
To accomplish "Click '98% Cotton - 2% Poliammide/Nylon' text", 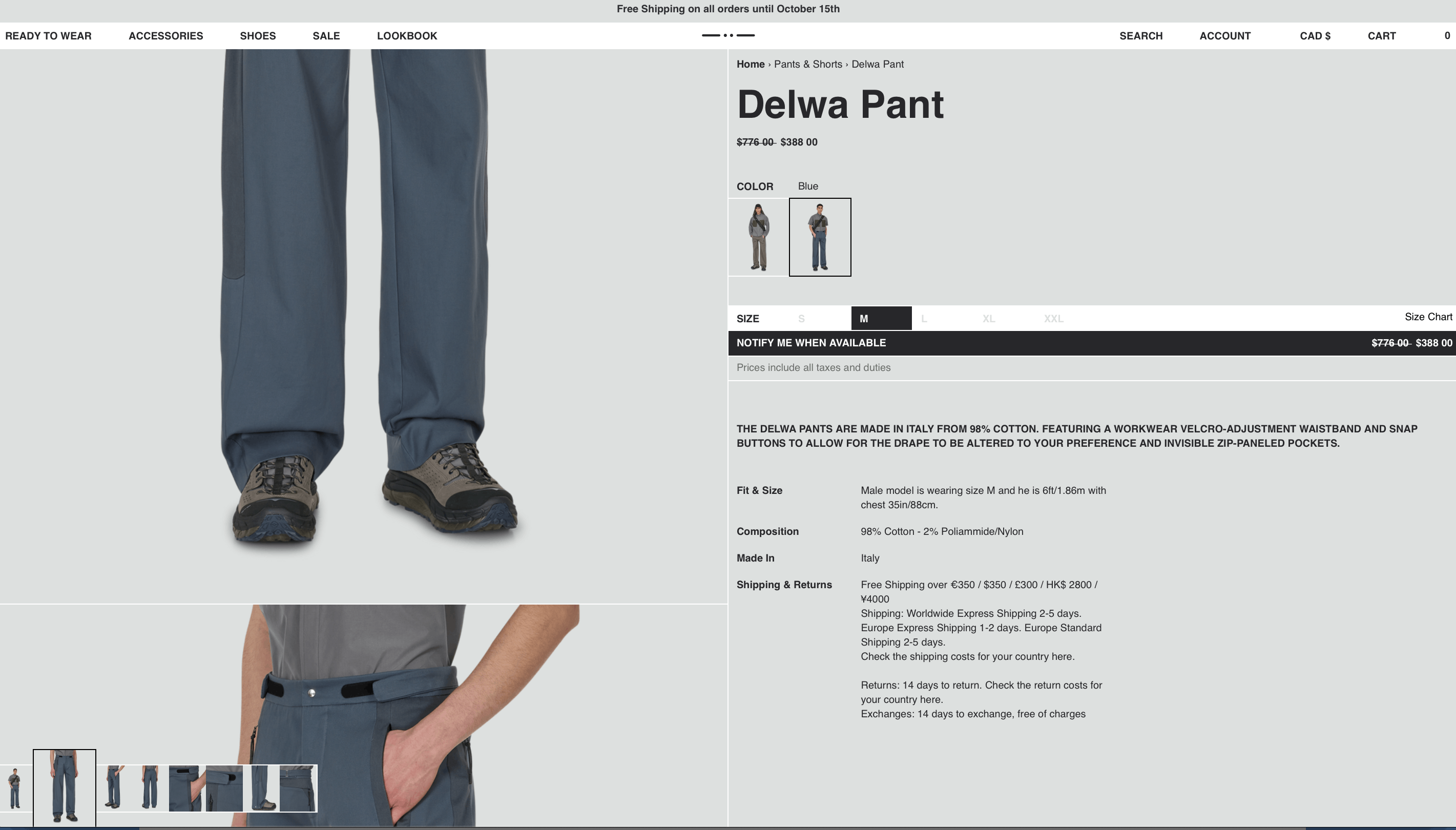I will click(x=942, y=531).
